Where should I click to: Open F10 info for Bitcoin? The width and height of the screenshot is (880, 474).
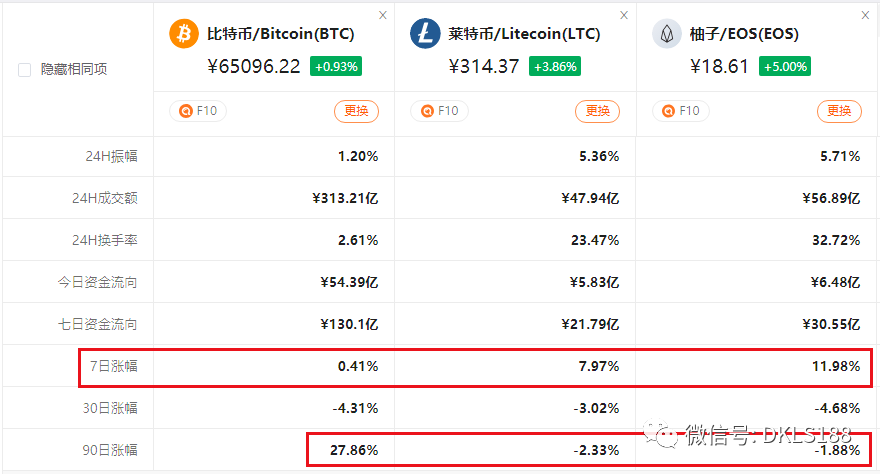(x=197, y=111)
